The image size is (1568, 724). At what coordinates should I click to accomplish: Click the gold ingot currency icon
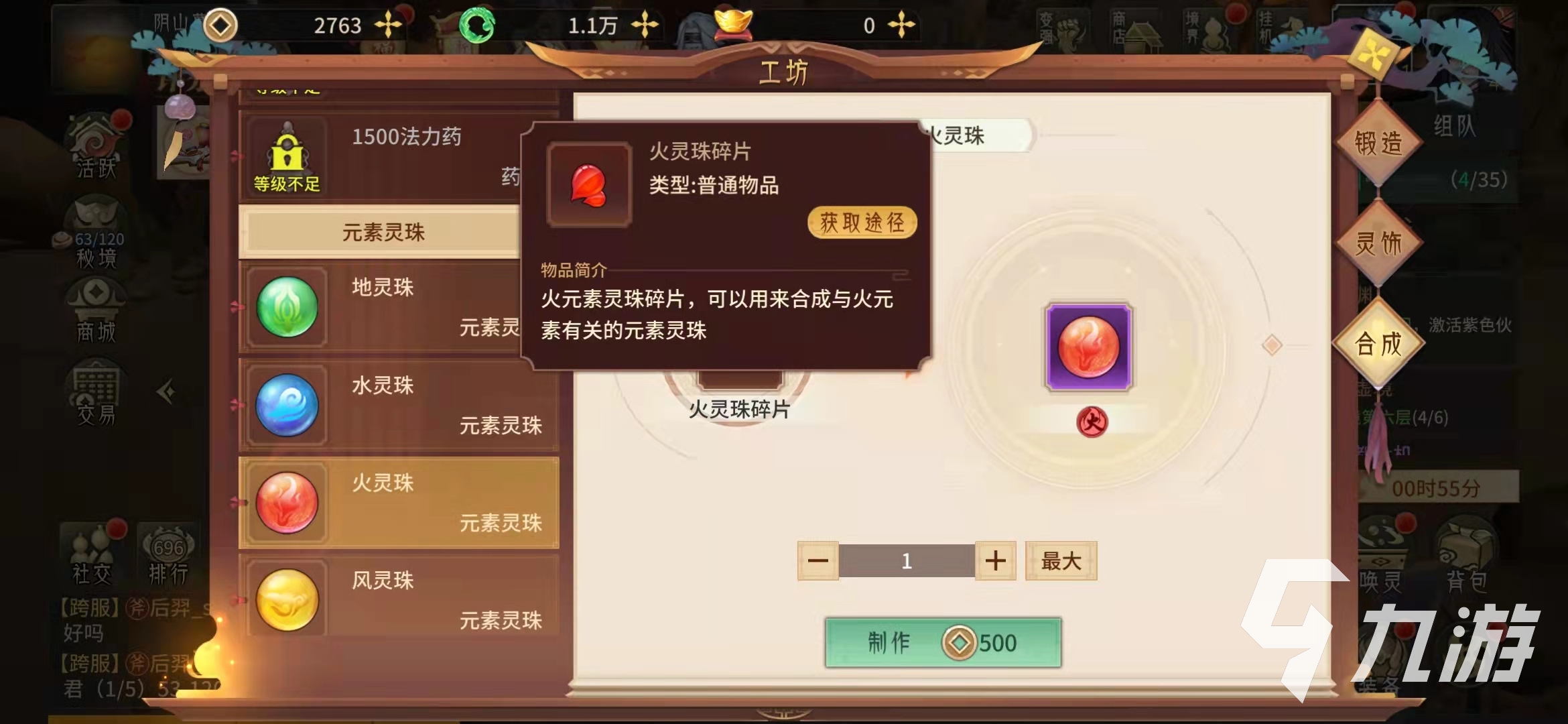(733, 23)
